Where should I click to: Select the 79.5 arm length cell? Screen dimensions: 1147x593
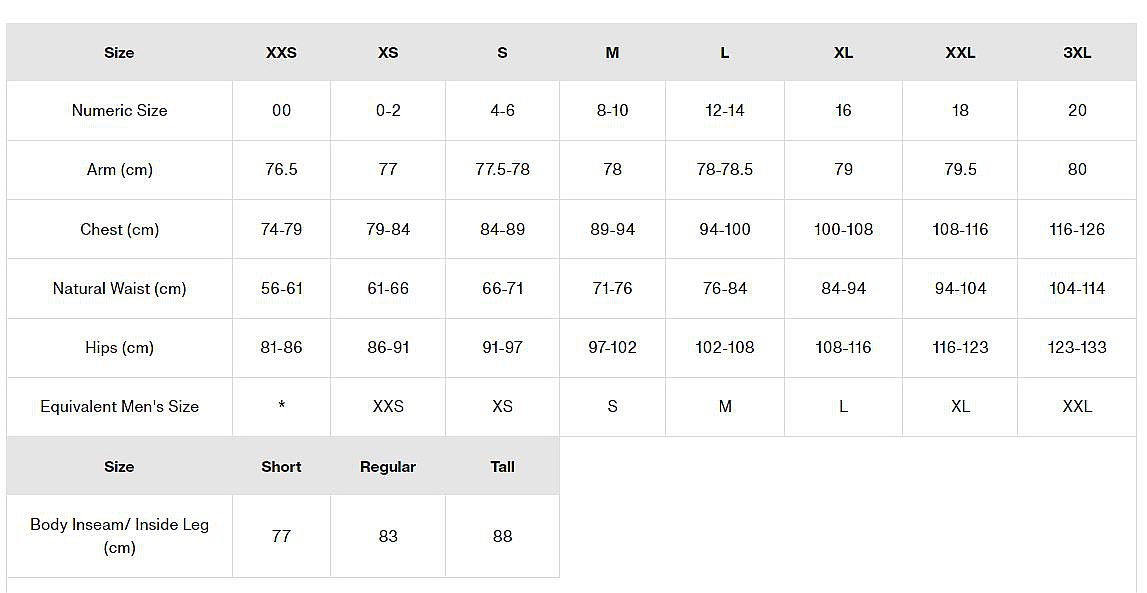coord(960,170)
